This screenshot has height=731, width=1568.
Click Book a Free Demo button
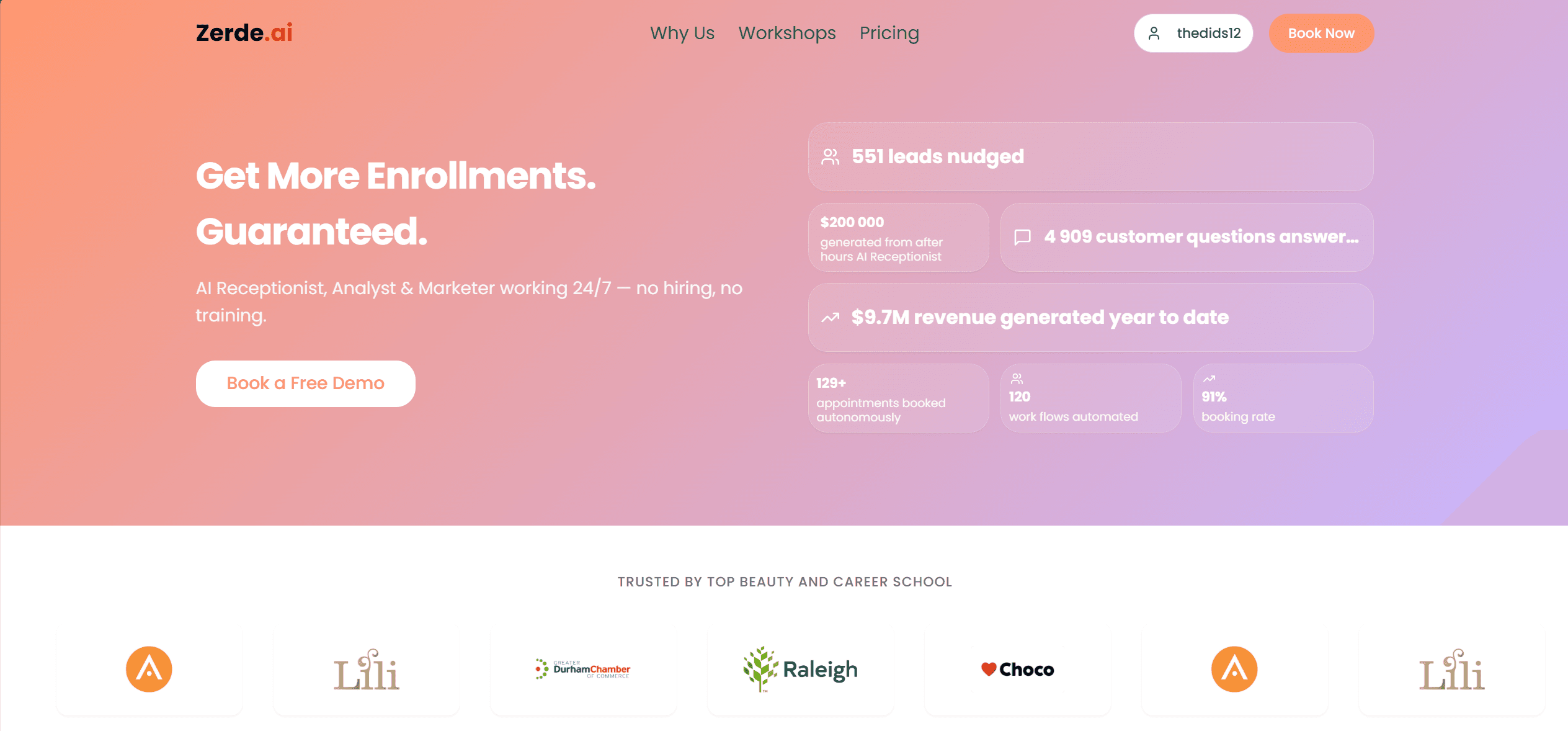tap(305, 383)
